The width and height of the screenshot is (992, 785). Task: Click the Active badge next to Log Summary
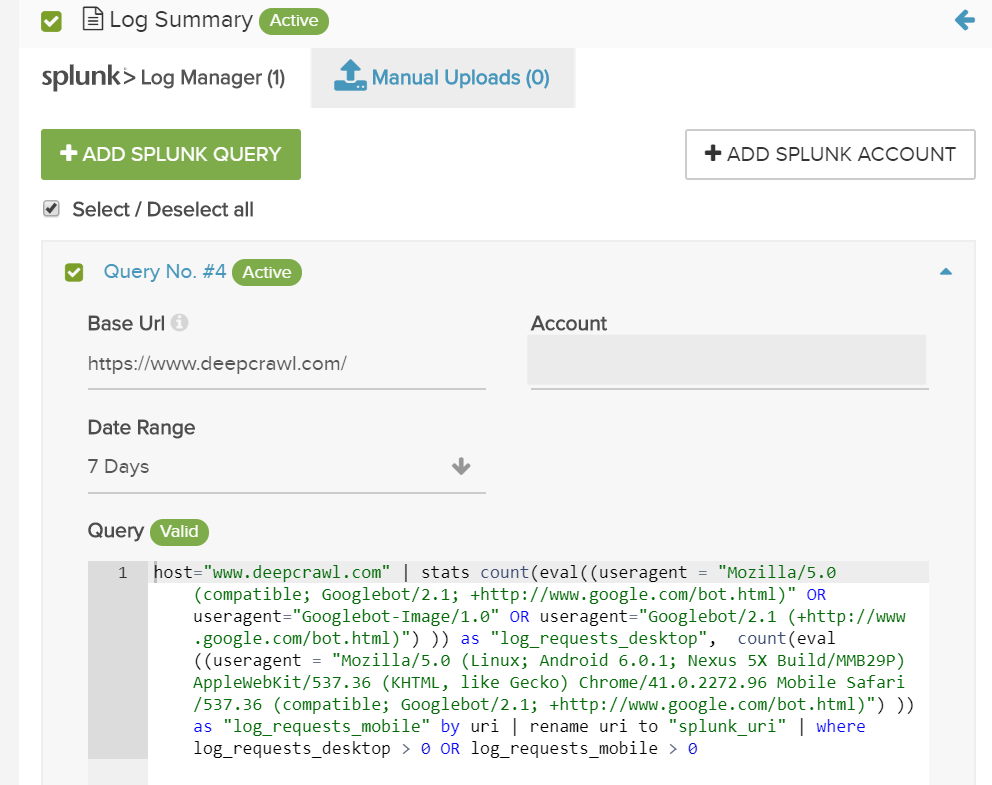[293, 20]
